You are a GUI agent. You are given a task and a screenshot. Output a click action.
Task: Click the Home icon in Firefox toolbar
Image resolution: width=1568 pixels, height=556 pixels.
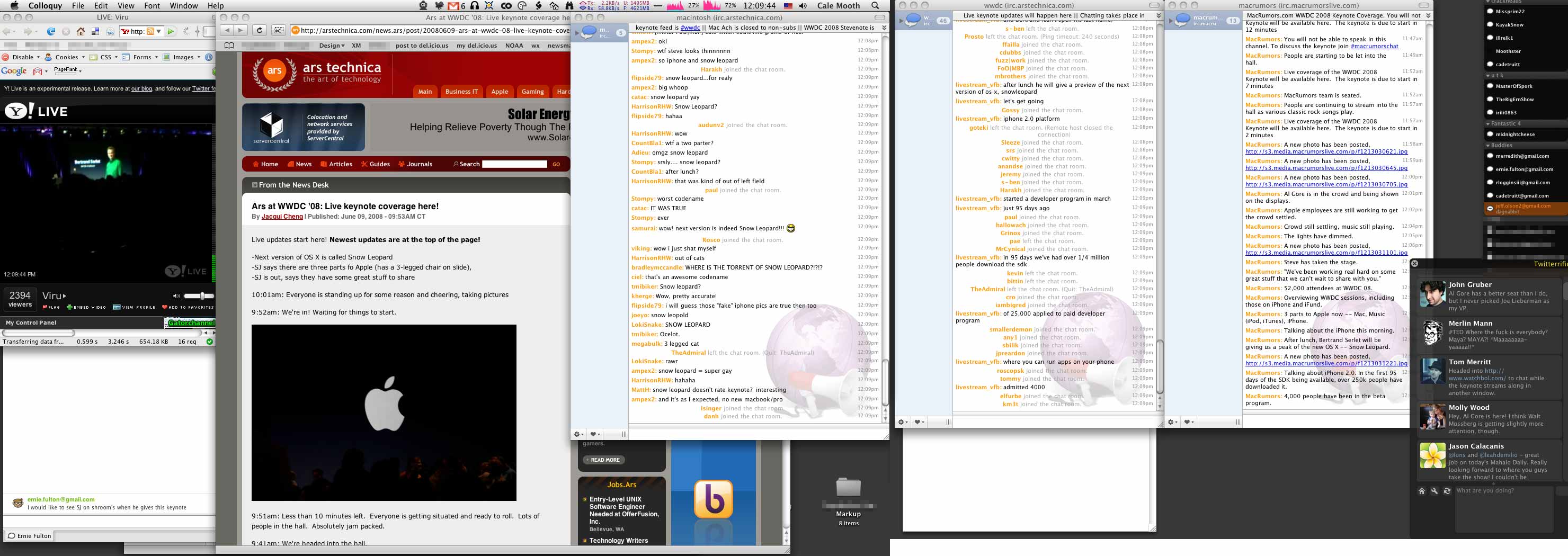click(x=82, y=32)
